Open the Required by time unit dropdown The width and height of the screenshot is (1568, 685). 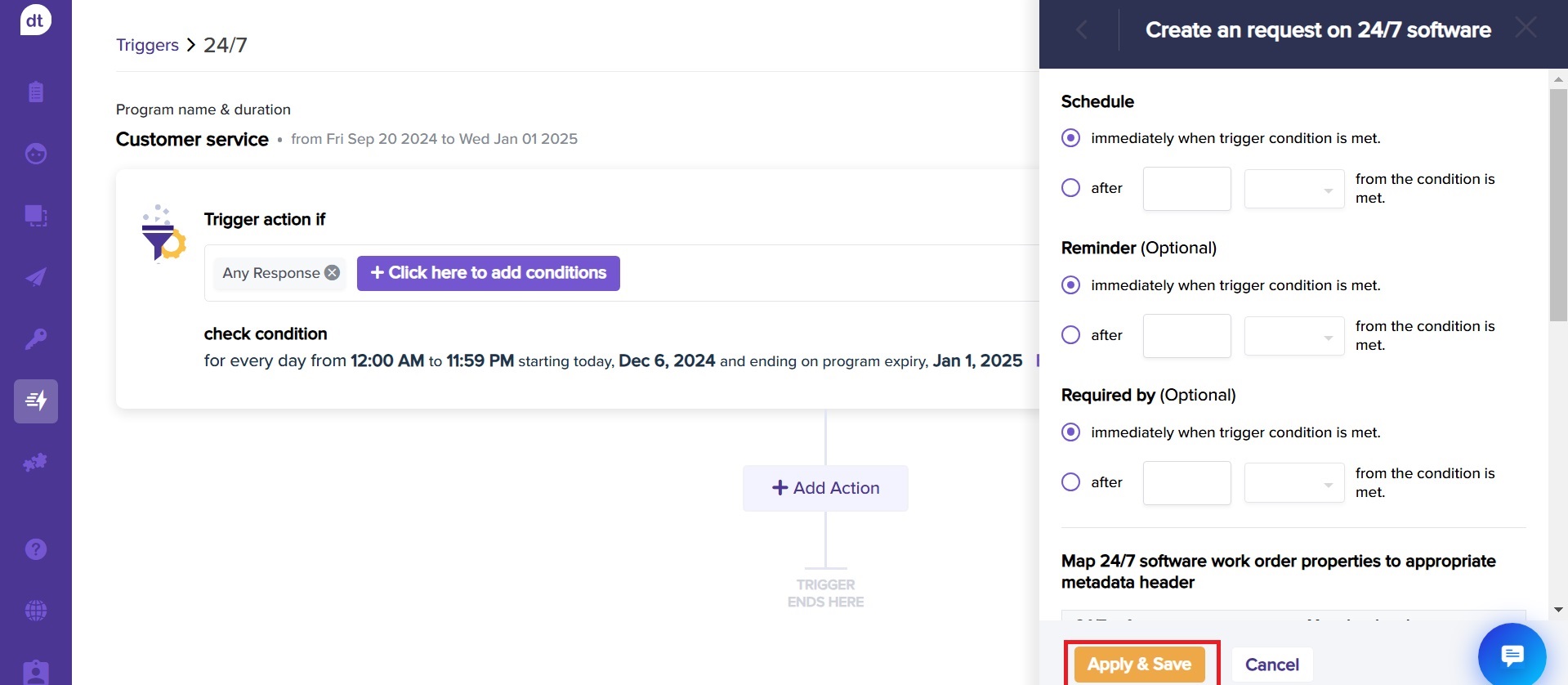1293,483
